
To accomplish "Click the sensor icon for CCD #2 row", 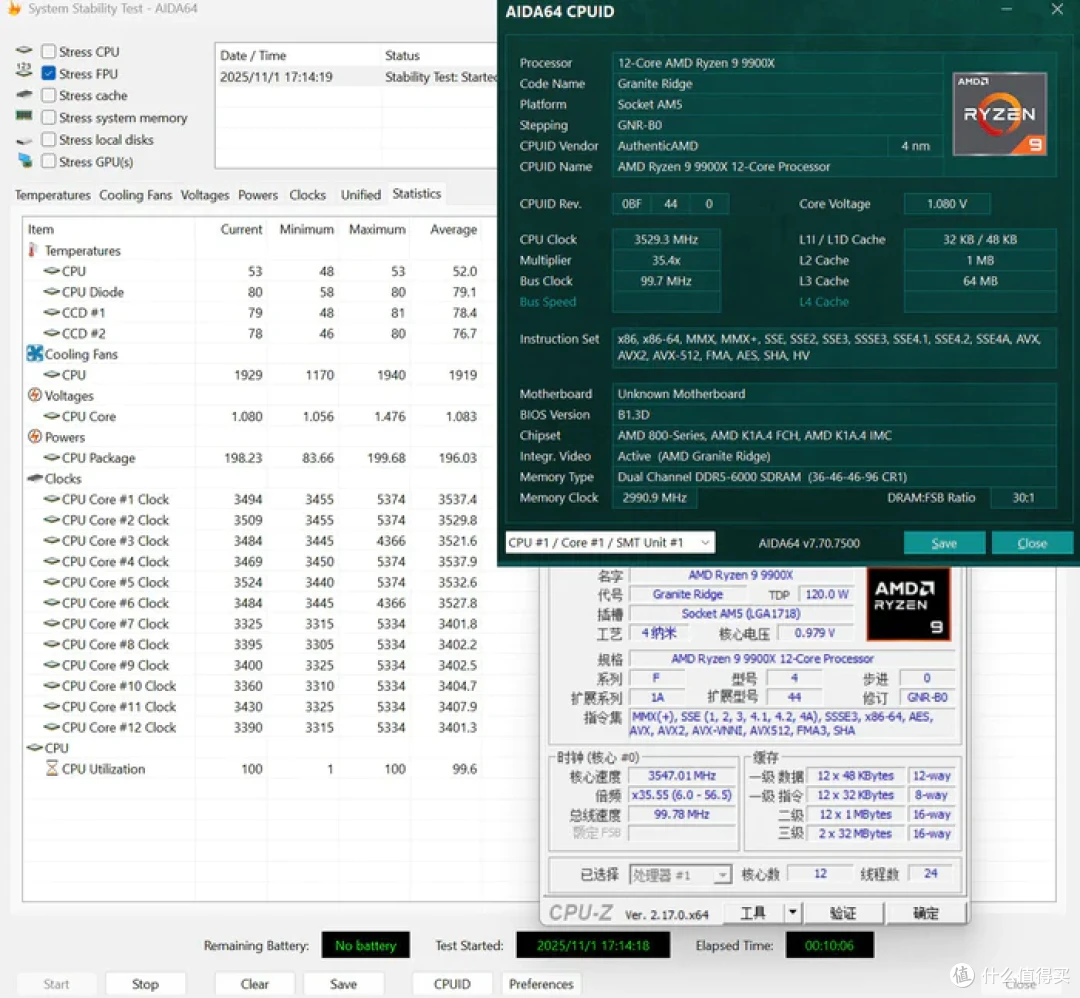I will click(52, 333).
